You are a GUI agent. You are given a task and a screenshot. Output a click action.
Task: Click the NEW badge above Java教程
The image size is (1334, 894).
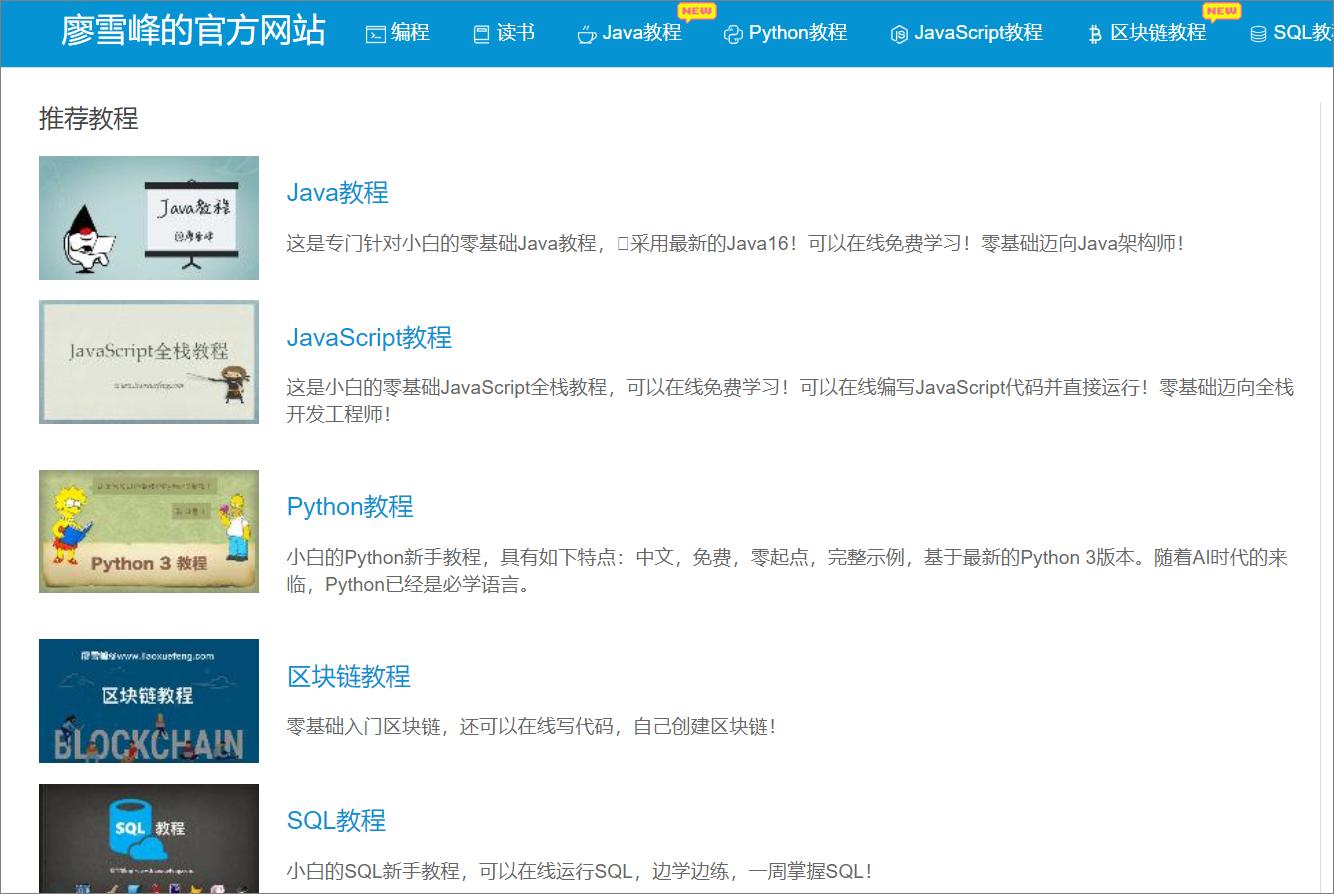coord(697,11)
